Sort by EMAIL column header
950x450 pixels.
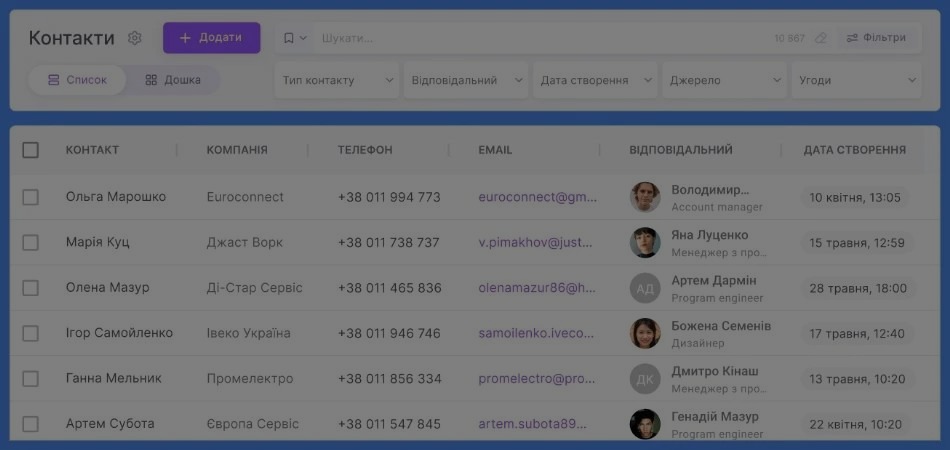click(x=495, y=150)
